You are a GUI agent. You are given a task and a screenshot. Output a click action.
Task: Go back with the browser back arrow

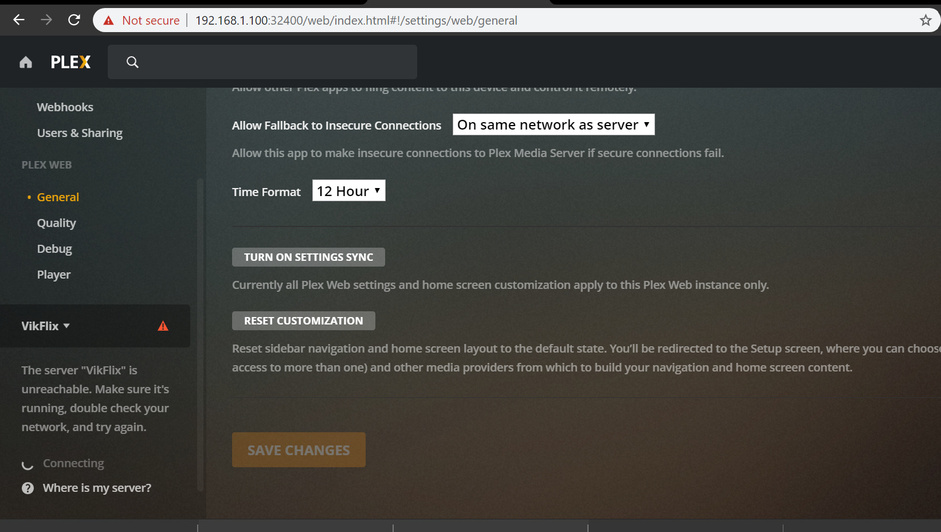click(x=19, y=20)
